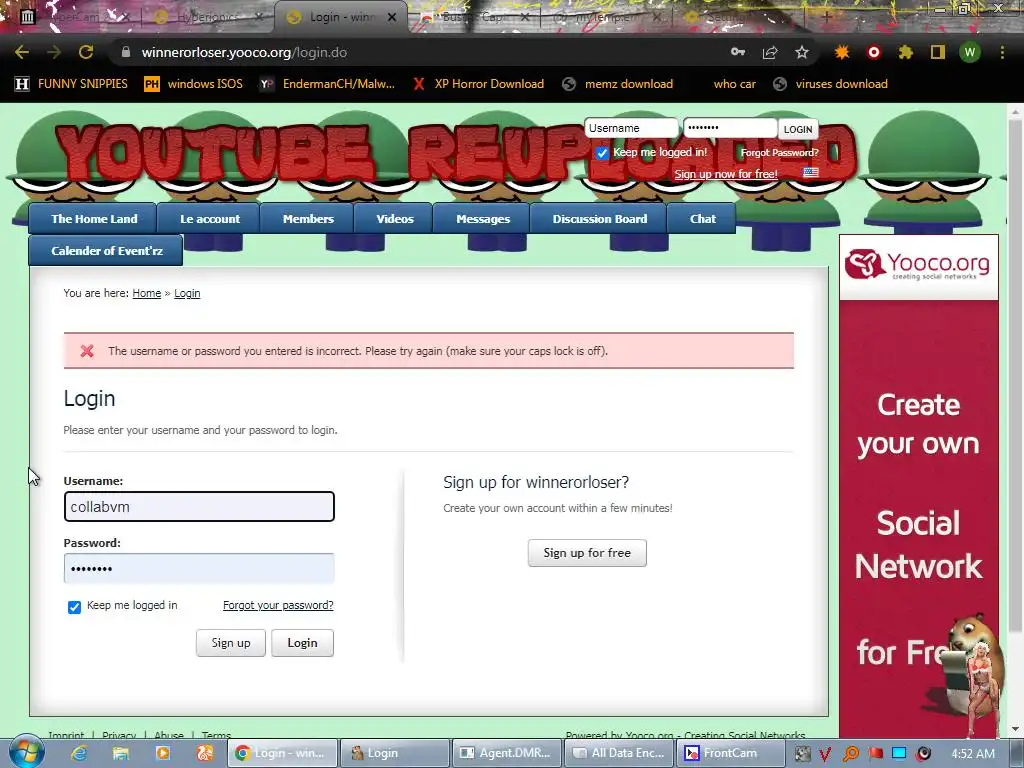Click the Home breadcrumb link
Viewport: 1024px width, 768px height.
[146, 293]
